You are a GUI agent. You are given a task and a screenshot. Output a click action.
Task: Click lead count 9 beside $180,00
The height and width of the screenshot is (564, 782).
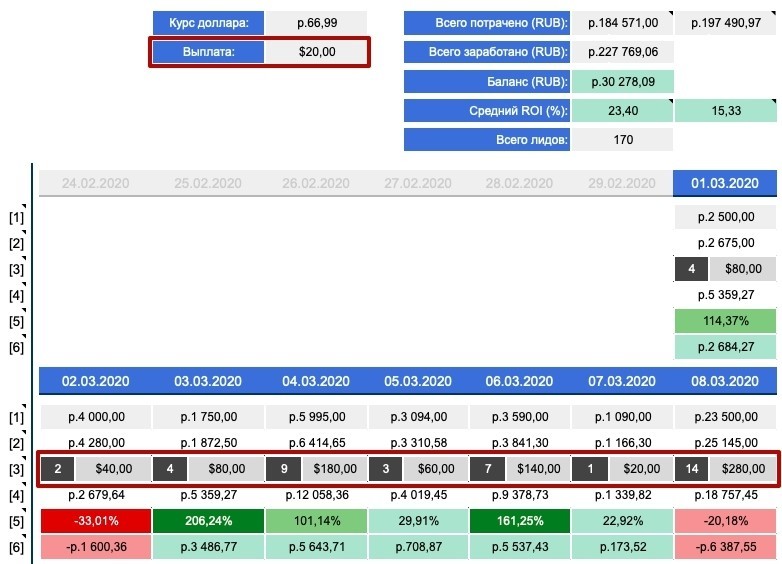tap(284, 469)
